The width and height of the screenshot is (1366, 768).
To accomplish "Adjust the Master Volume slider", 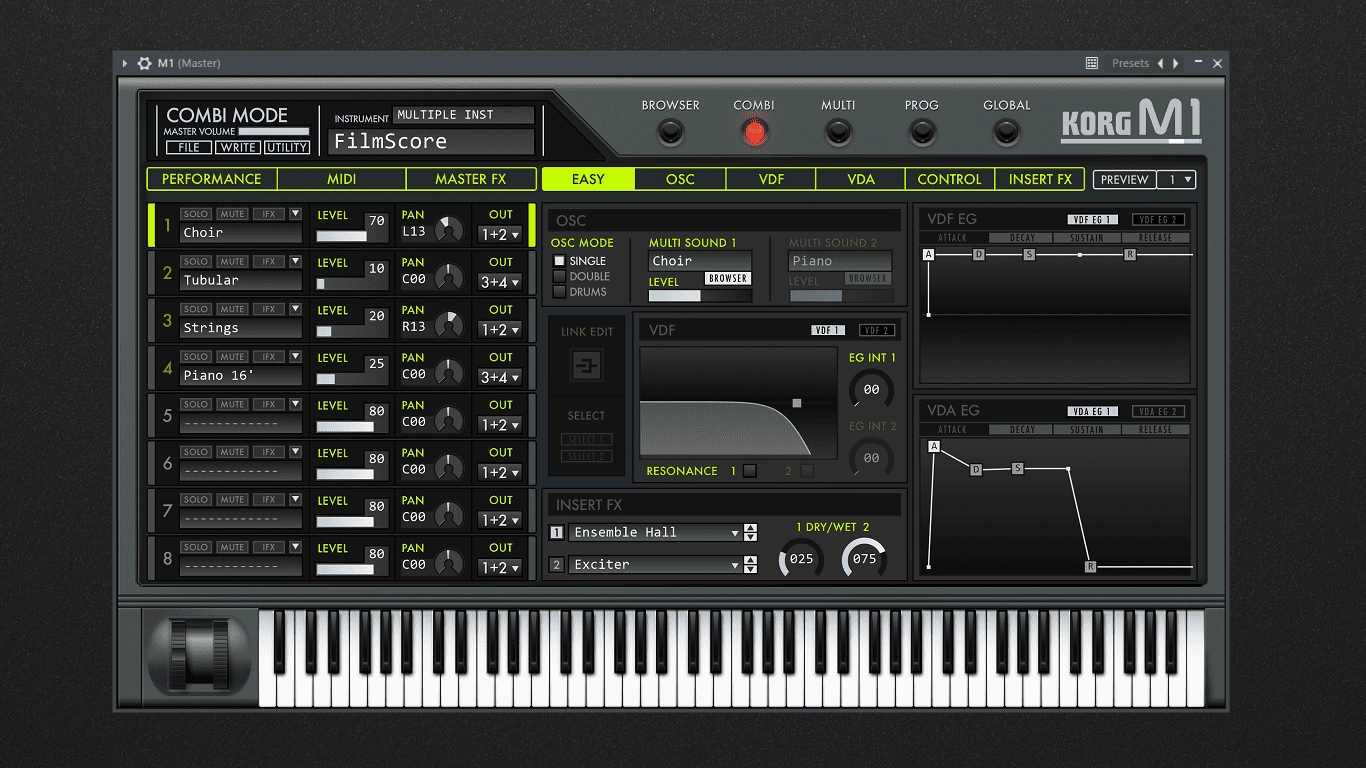I will coord(274,131).
